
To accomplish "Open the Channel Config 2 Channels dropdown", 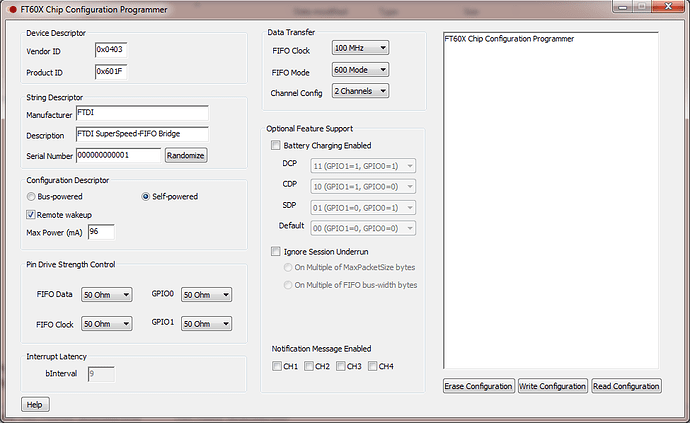I will tap(360, 91).
